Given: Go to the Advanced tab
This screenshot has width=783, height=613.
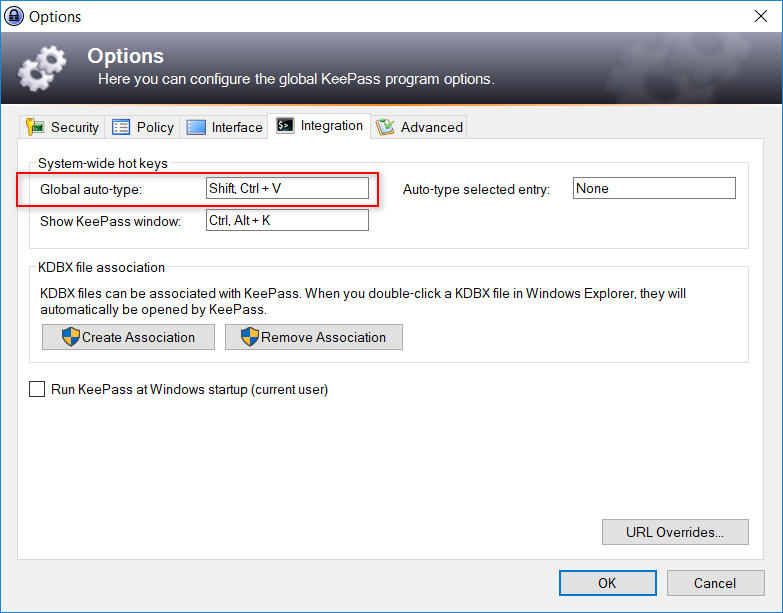Looking at the screenshot, I should click(x=419, y=127).
